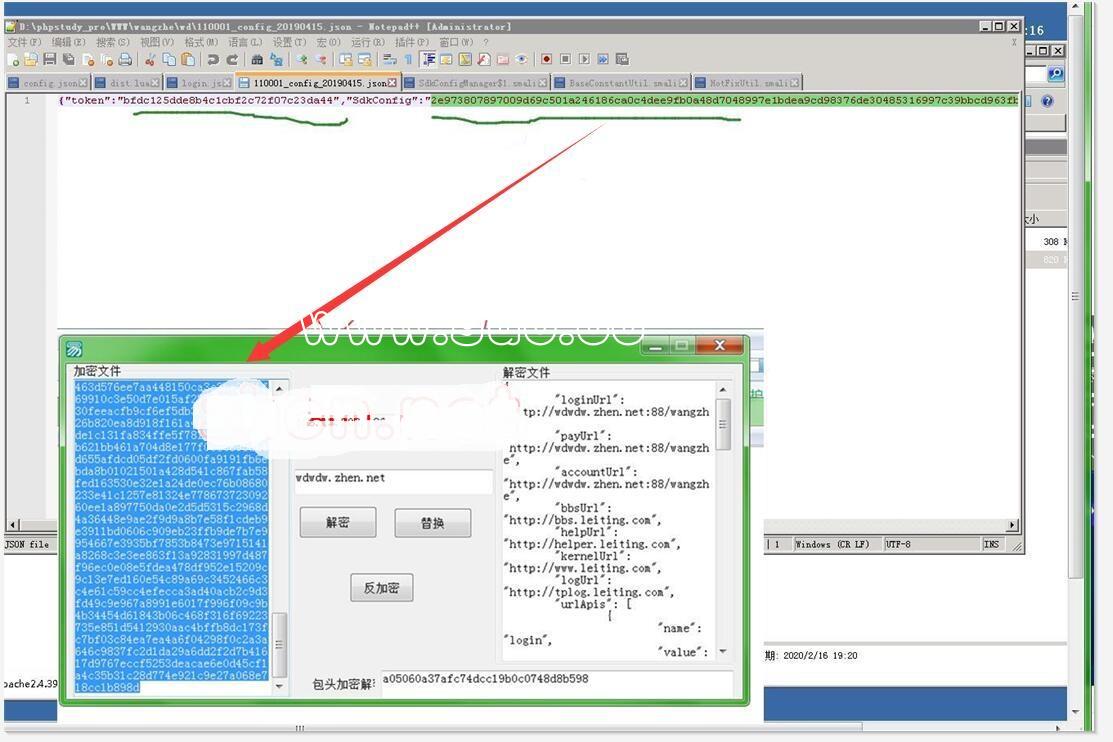Close the login.js tab
Viewport: 1113px width, 742px height.
[227, 83]
